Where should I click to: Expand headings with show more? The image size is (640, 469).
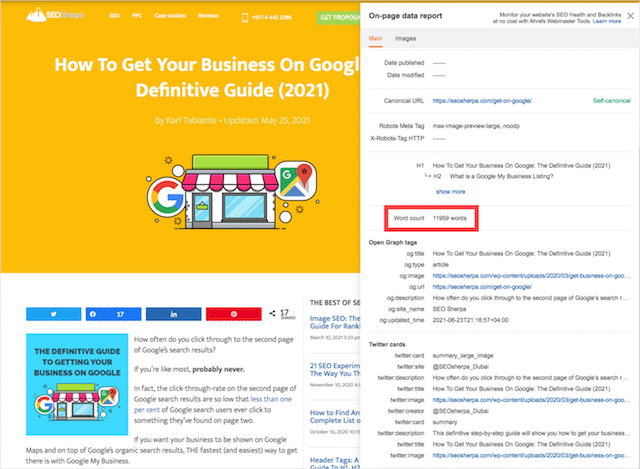(451, 192)
